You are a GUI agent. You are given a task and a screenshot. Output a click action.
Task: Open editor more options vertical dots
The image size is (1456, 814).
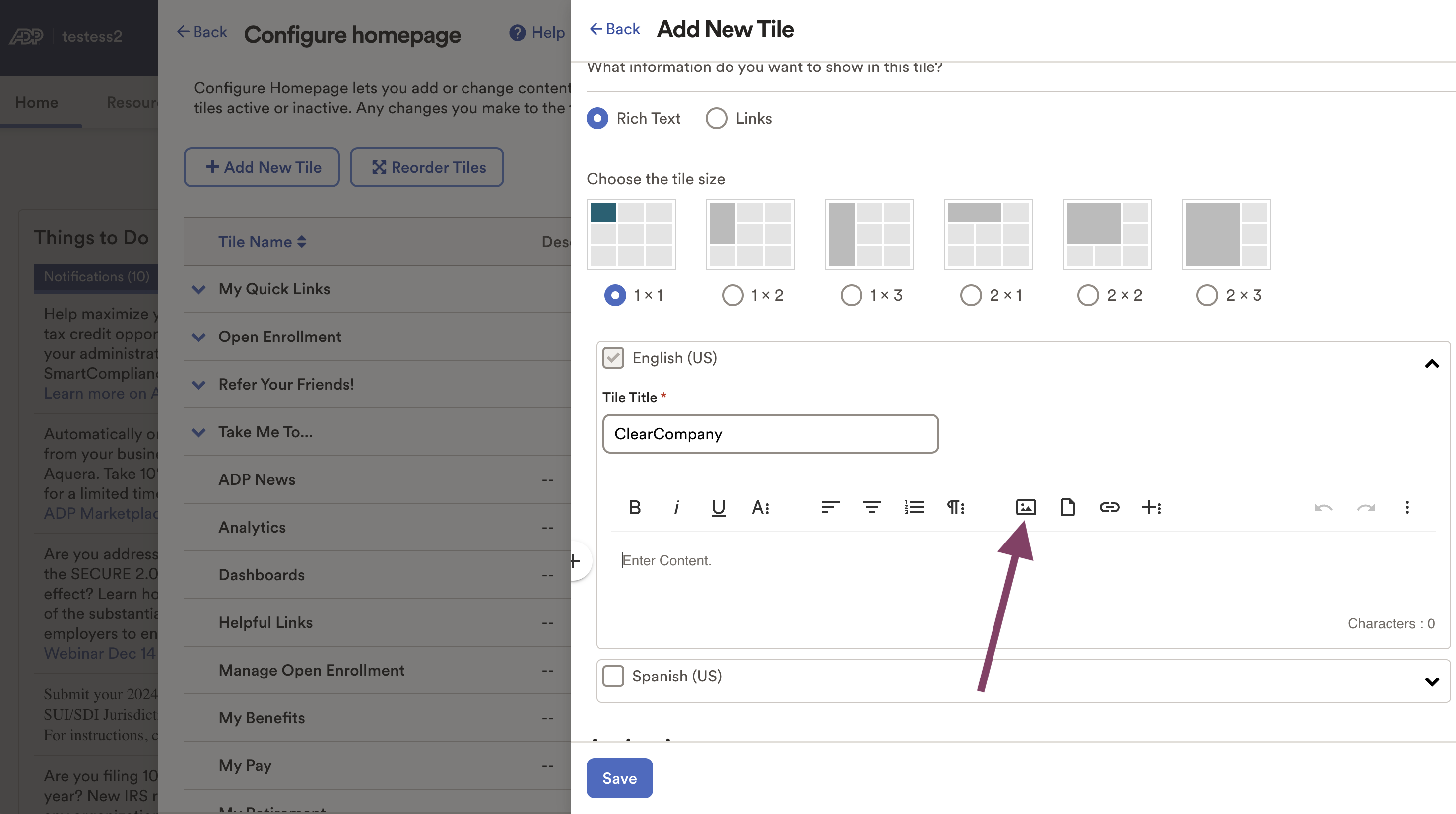(1407, 507)
